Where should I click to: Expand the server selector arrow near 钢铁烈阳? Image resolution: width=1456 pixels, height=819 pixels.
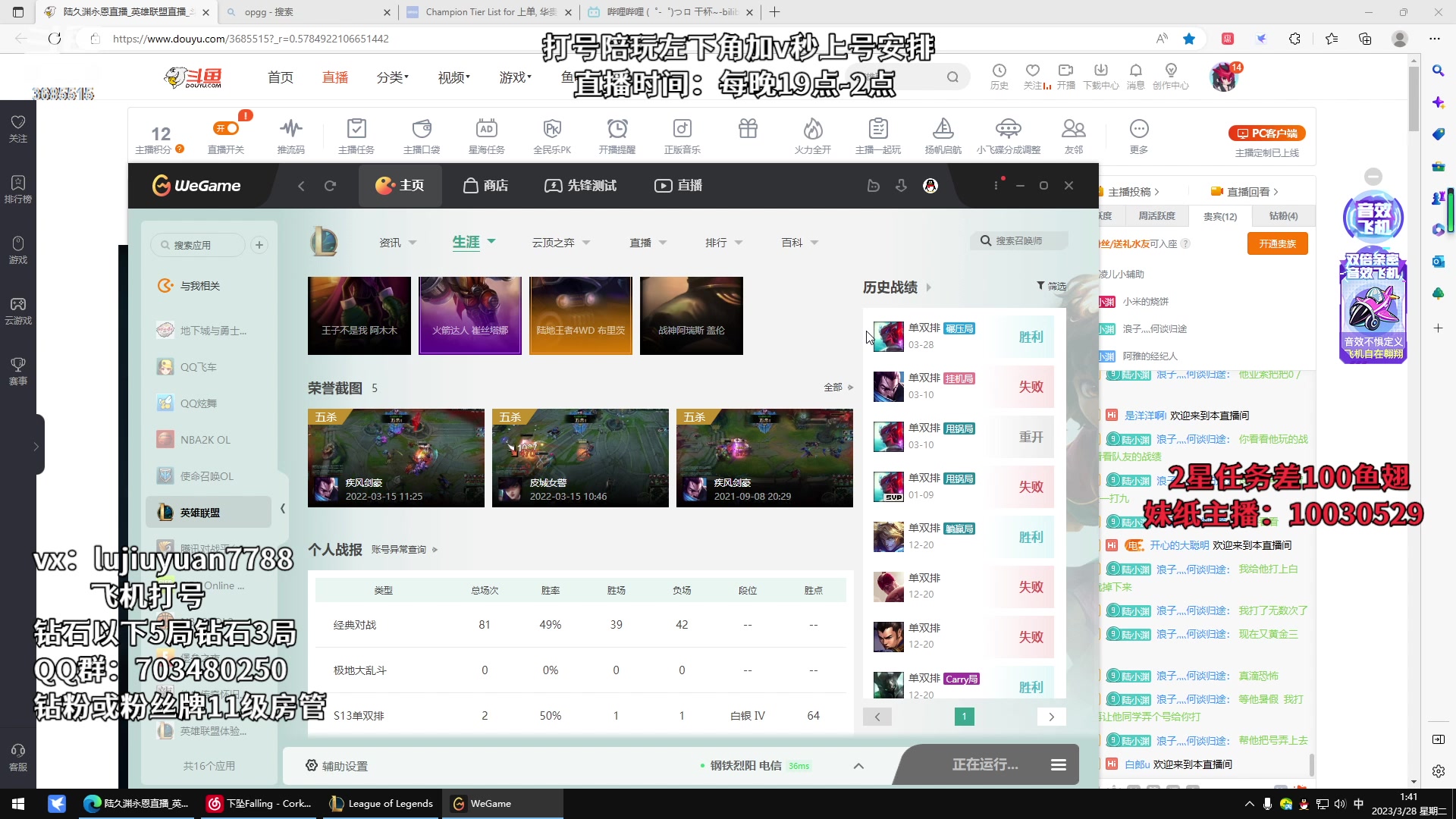coord(858,766)
